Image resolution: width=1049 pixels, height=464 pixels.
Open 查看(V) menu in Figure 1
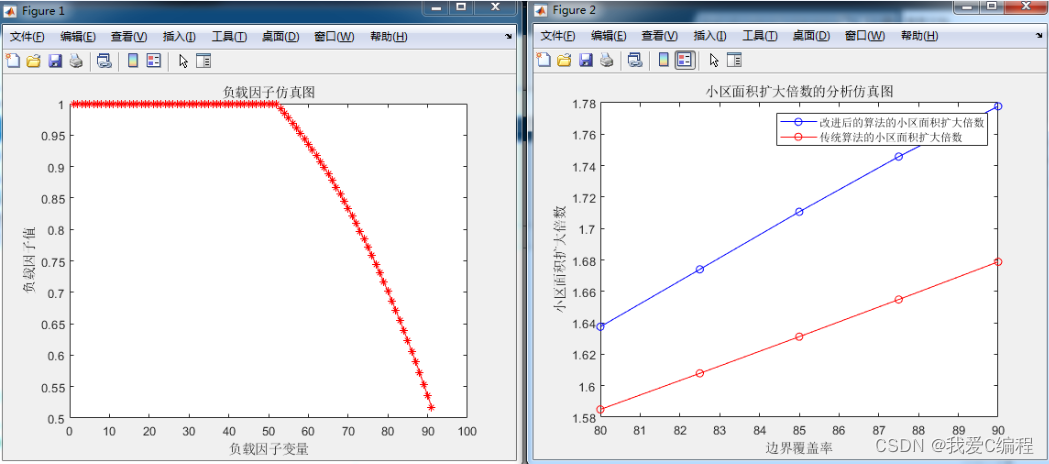tap(129, 37)
